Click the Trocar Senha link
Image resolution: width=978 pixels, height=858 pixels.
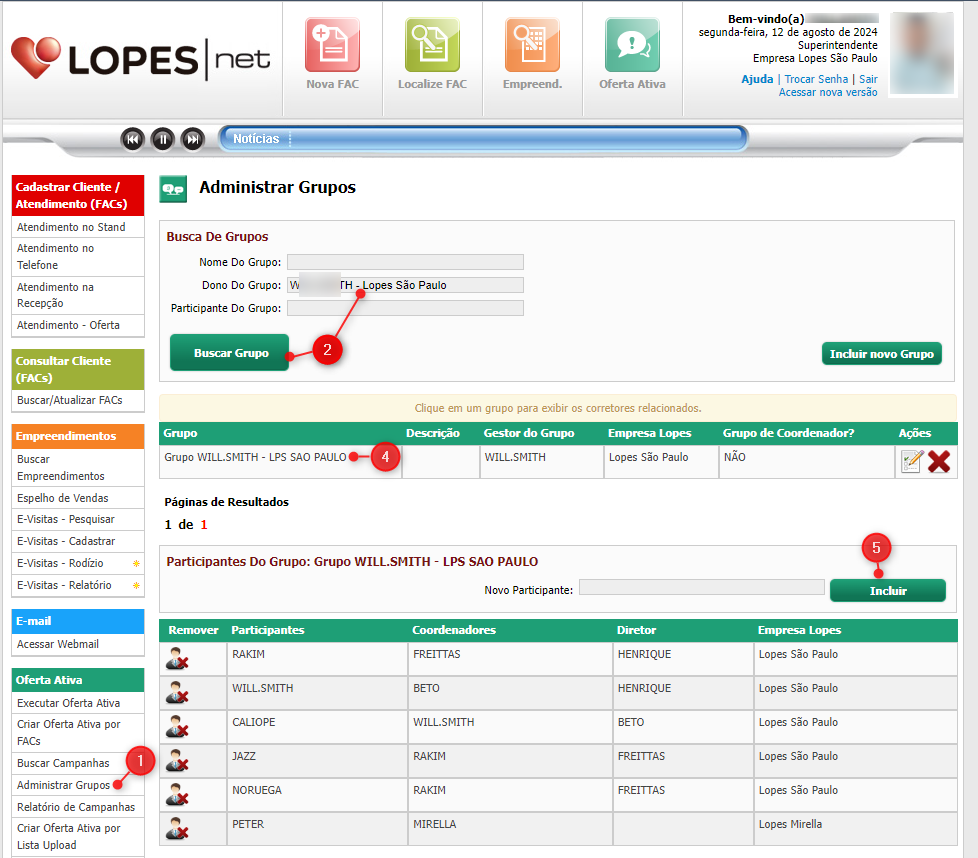(816, 79)
